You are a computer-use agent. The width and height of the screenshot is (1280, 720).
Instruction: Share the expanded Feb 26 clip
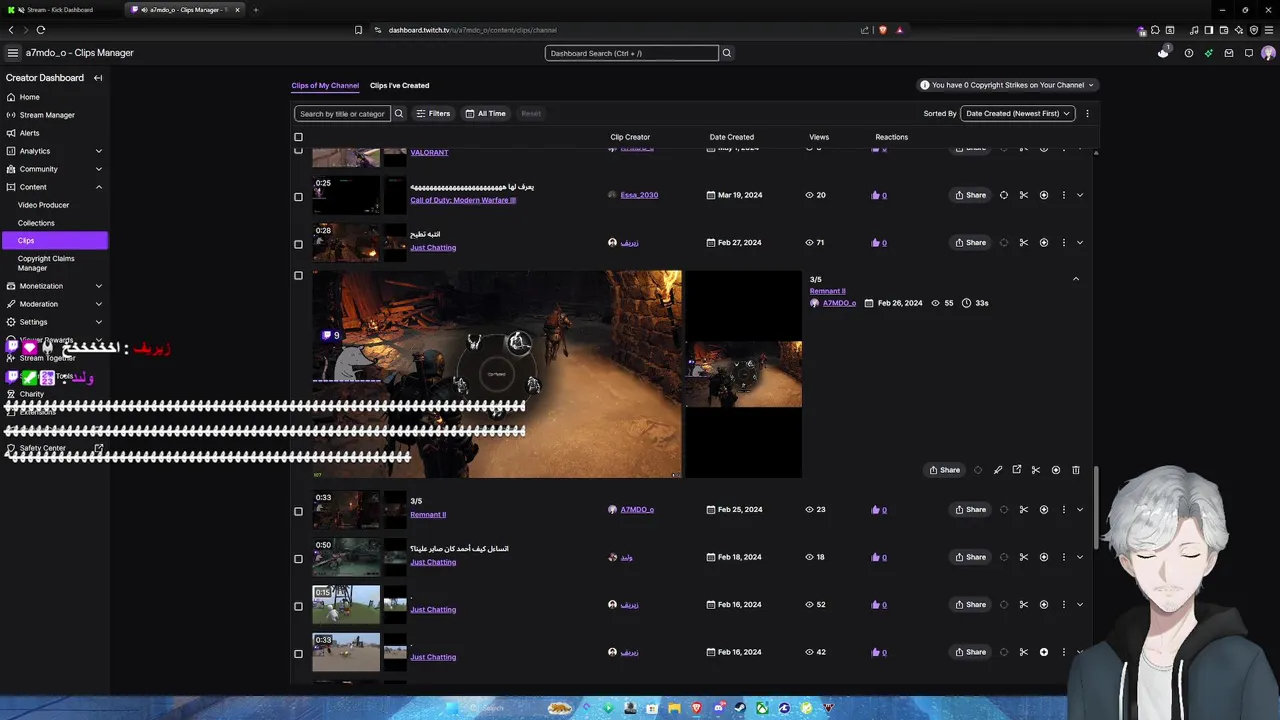coord(945,470)
